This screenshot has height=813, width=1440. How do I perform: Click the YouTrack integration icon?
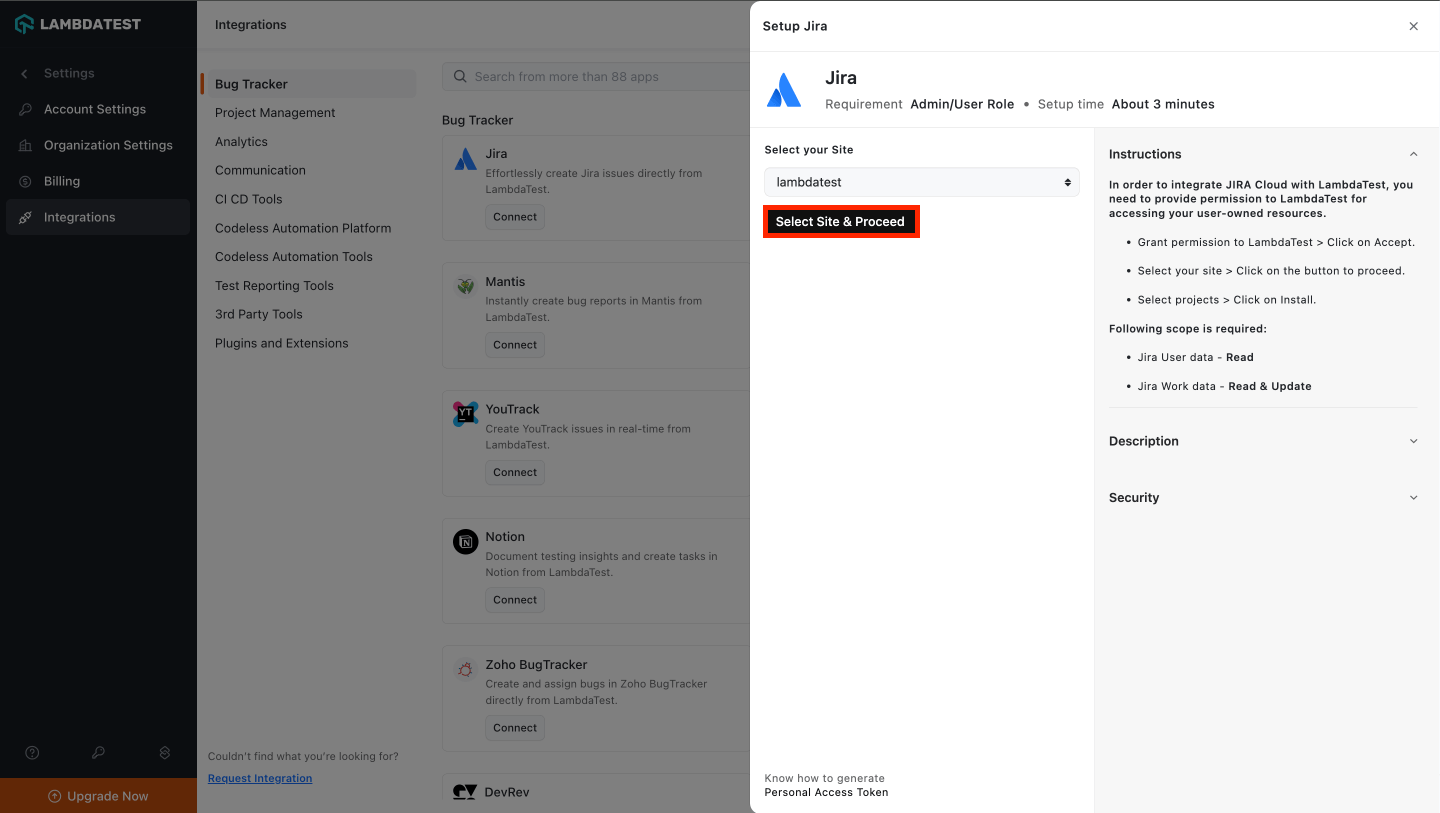(x=465, y=414)
